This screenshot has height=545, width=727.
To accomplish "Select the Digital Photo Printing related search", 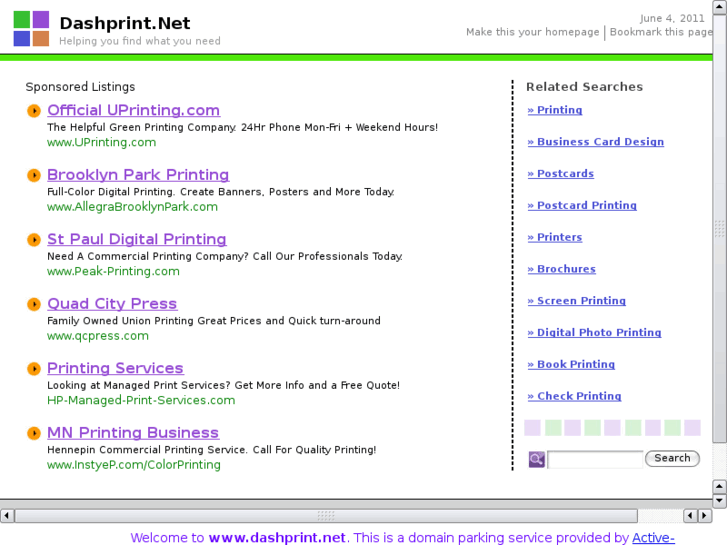I will click(x=594, y=333).
